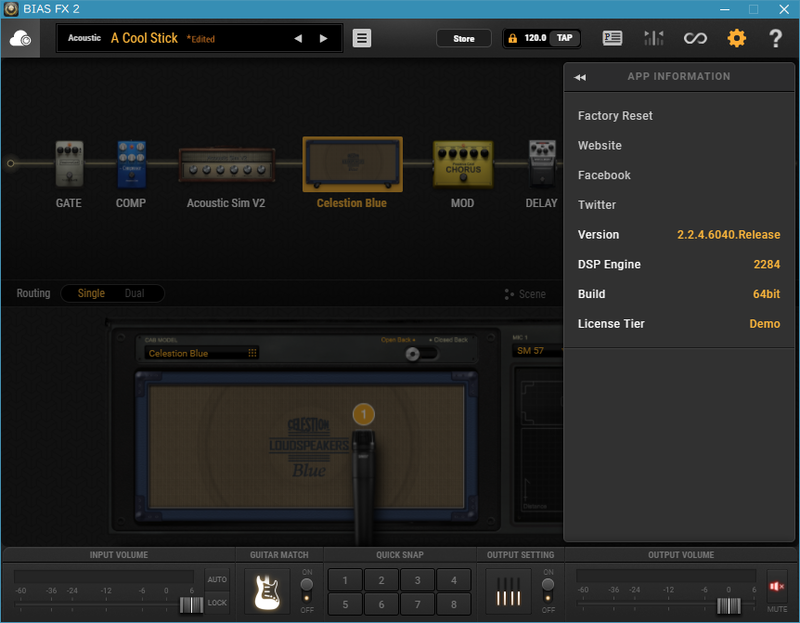The height and width of the screenshot is (623, 800).
Task: Open the orange settings gear
Action: coord(736,38)
